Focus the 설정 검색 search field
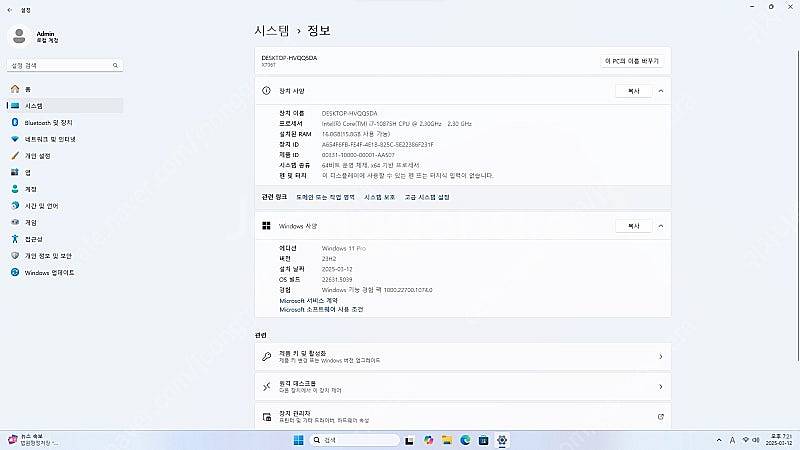The image size is (800, 450). (65, 65)
